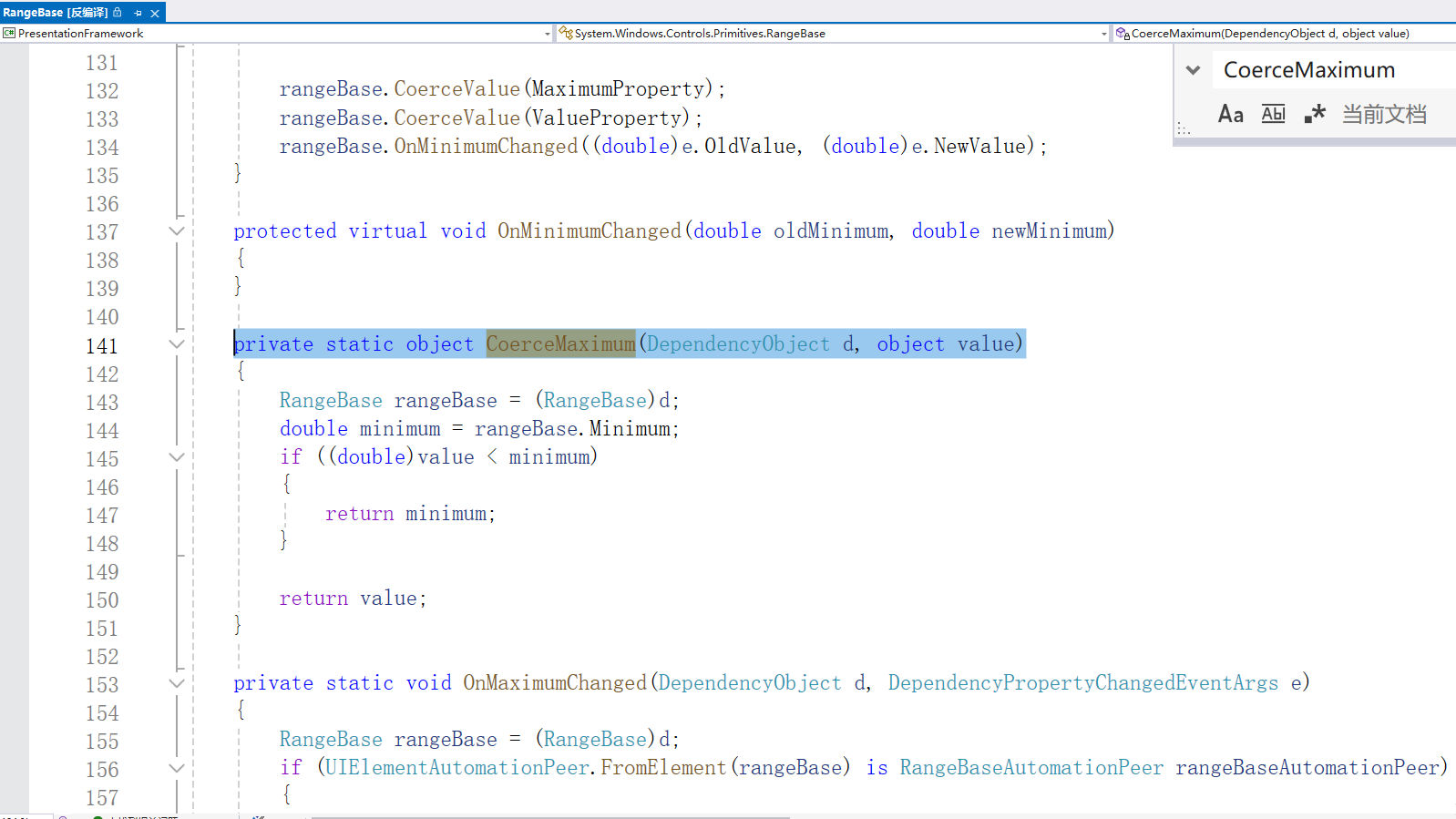Toggle Match Case (Aa) in find box
Viewport: 1456px width, 819px height.
(1230, 115)
